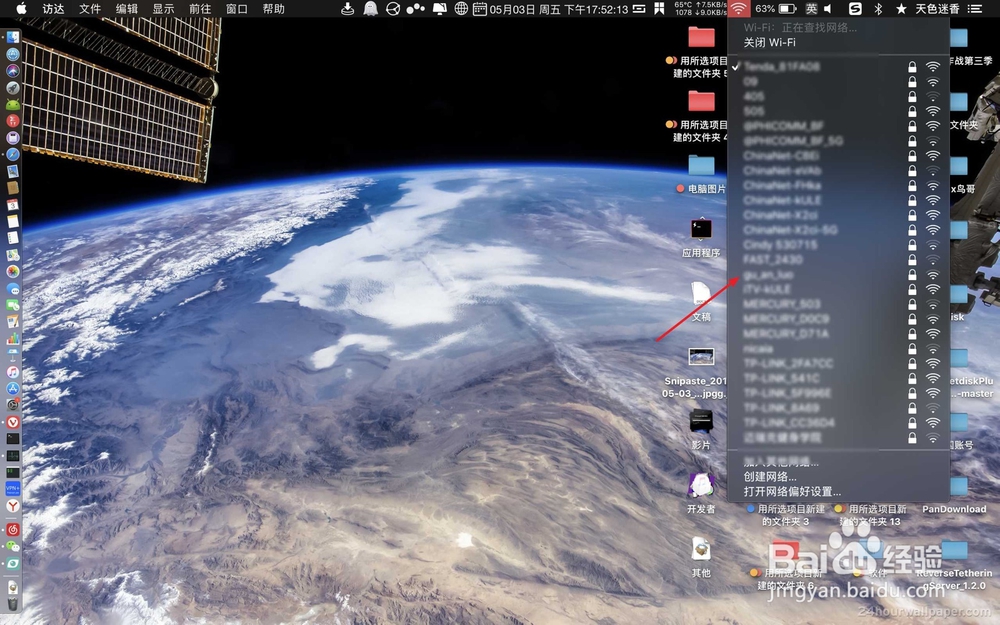Choose the TP-LINK_2FA7CC network

pyautogui.click(x=838, y=363)
